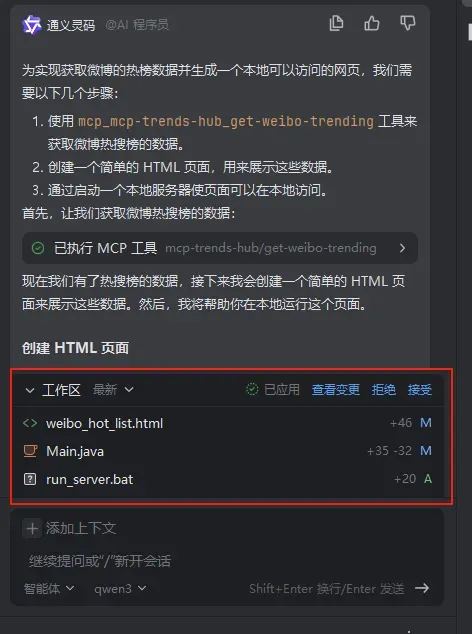Expand the executed MCP tool details chevron
The width and height of the screenshot is (472, 634).
[x=402, y=248]
